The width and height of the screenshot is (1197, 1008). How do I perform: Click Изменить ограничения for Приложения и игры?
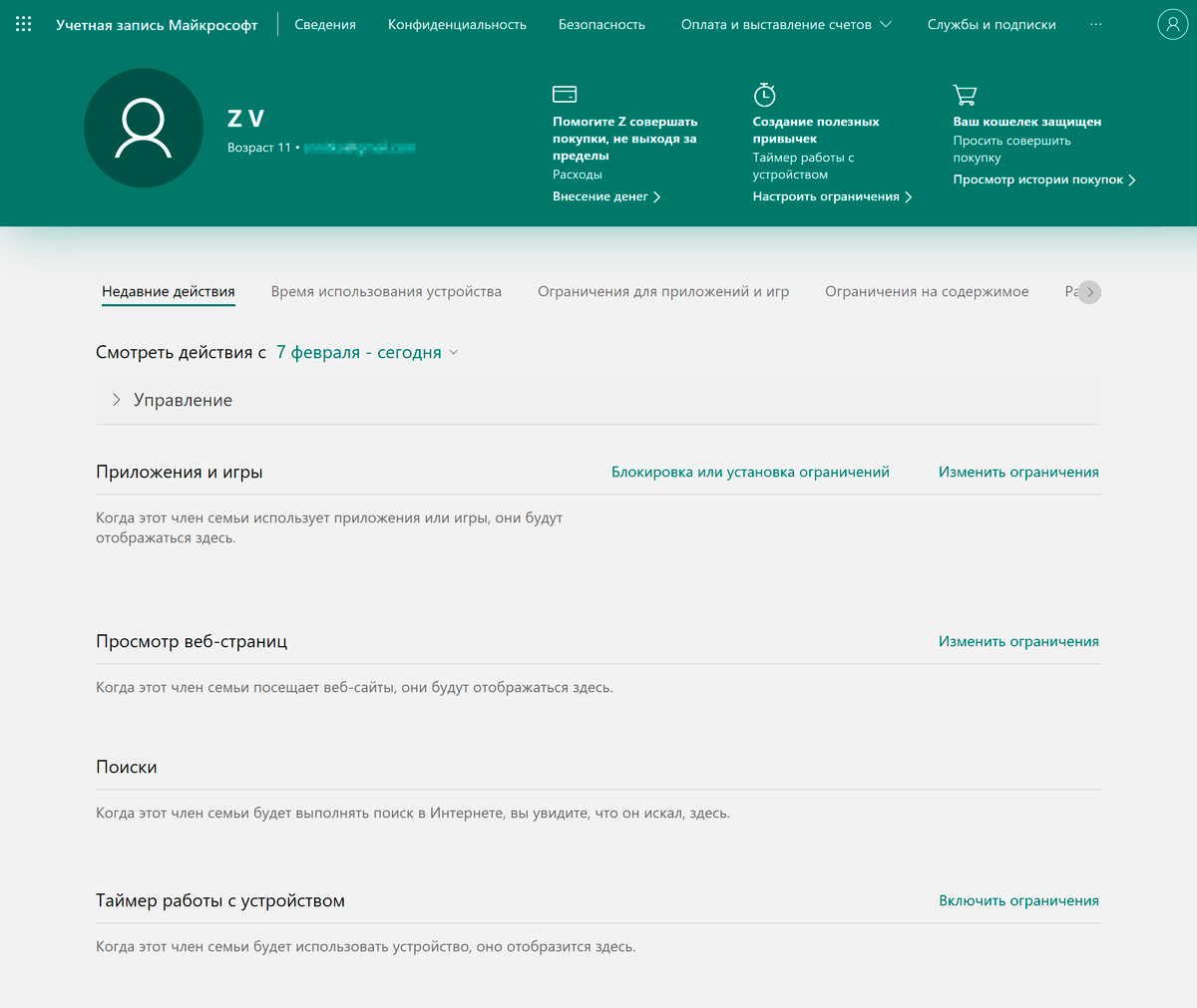point(1018,472)
